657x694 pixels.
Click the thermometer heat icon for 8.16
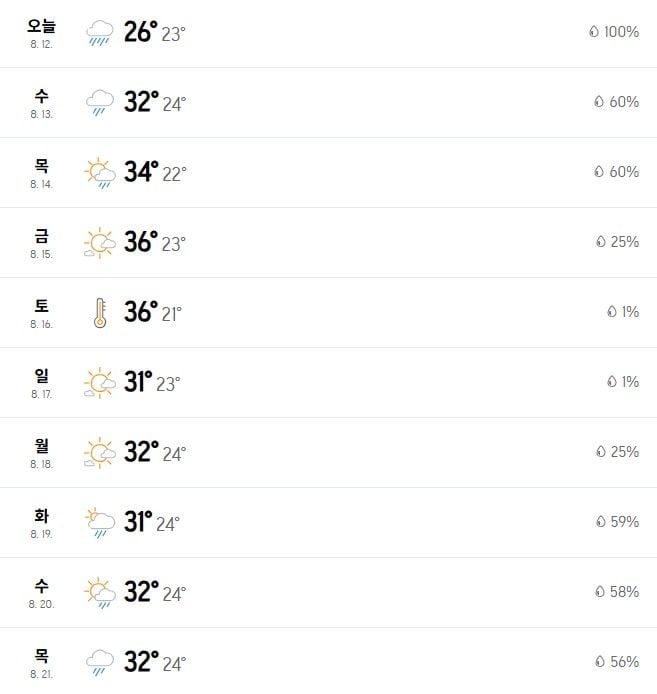(100, 312)
